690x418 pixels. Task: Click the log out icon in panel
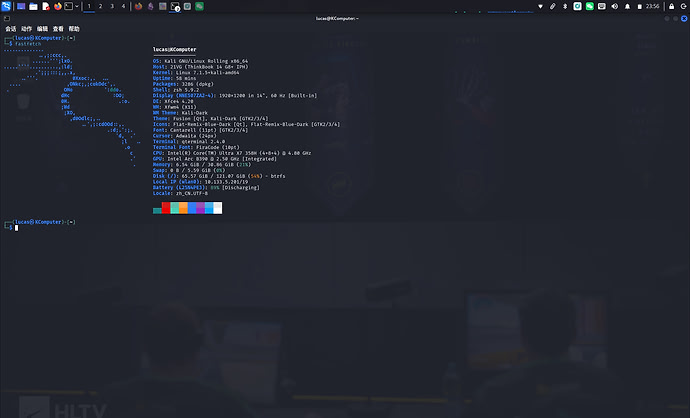(x=683, y=7)
